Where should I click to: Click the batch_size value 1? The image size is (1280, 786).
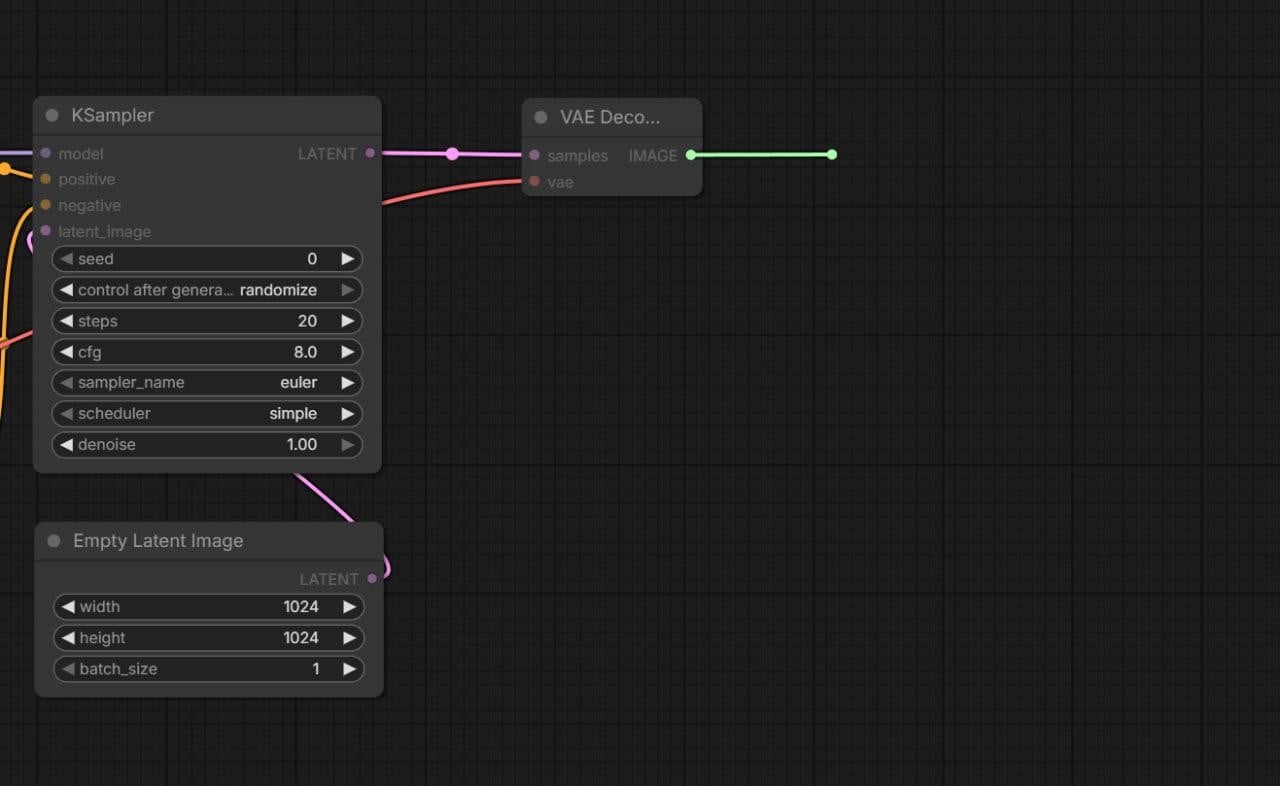316,669
